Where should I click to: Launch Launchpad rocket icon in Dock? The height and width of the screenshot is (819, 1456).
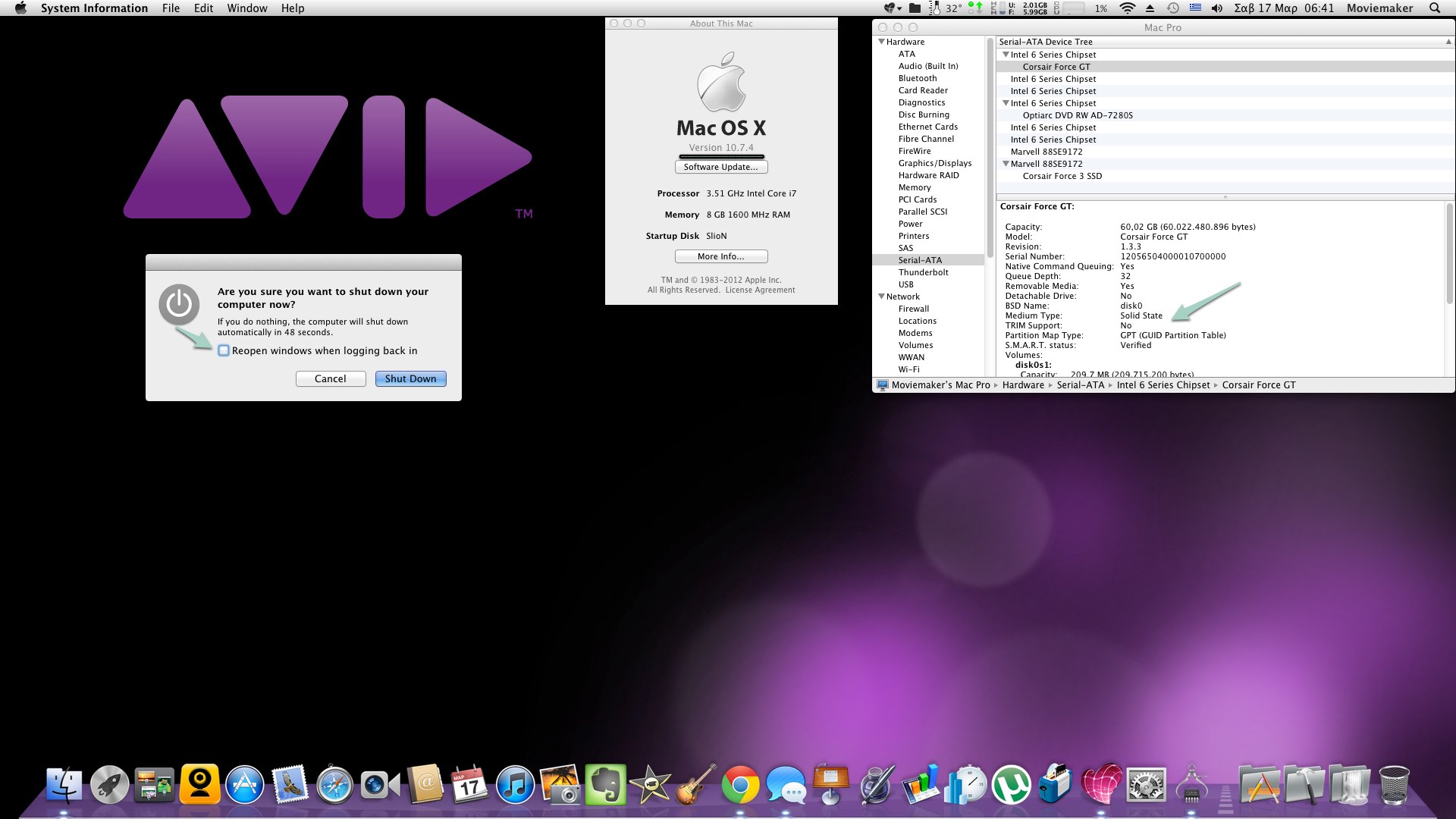109,784
